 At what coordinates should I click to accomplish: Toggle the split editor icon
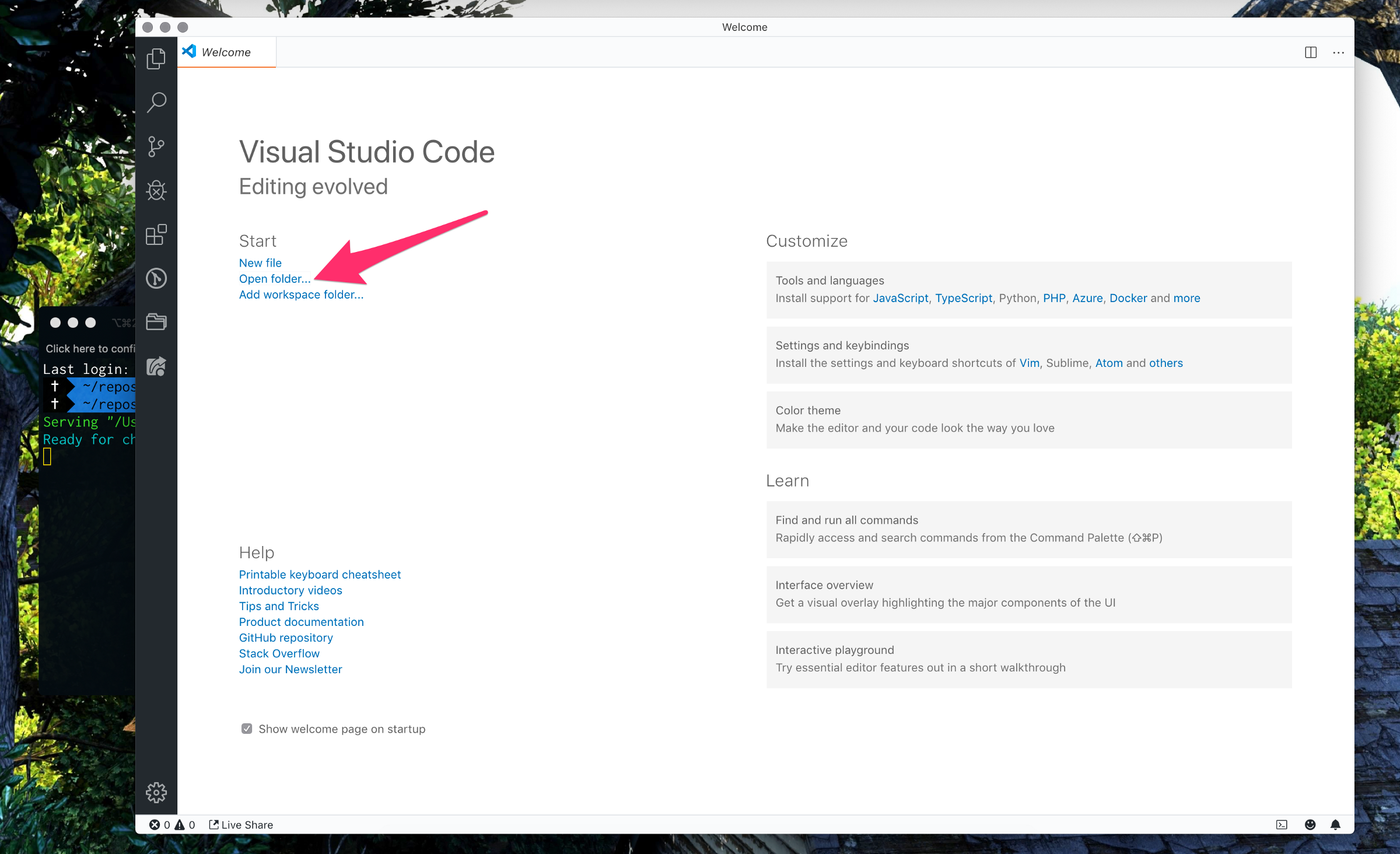click(1310, 52)
